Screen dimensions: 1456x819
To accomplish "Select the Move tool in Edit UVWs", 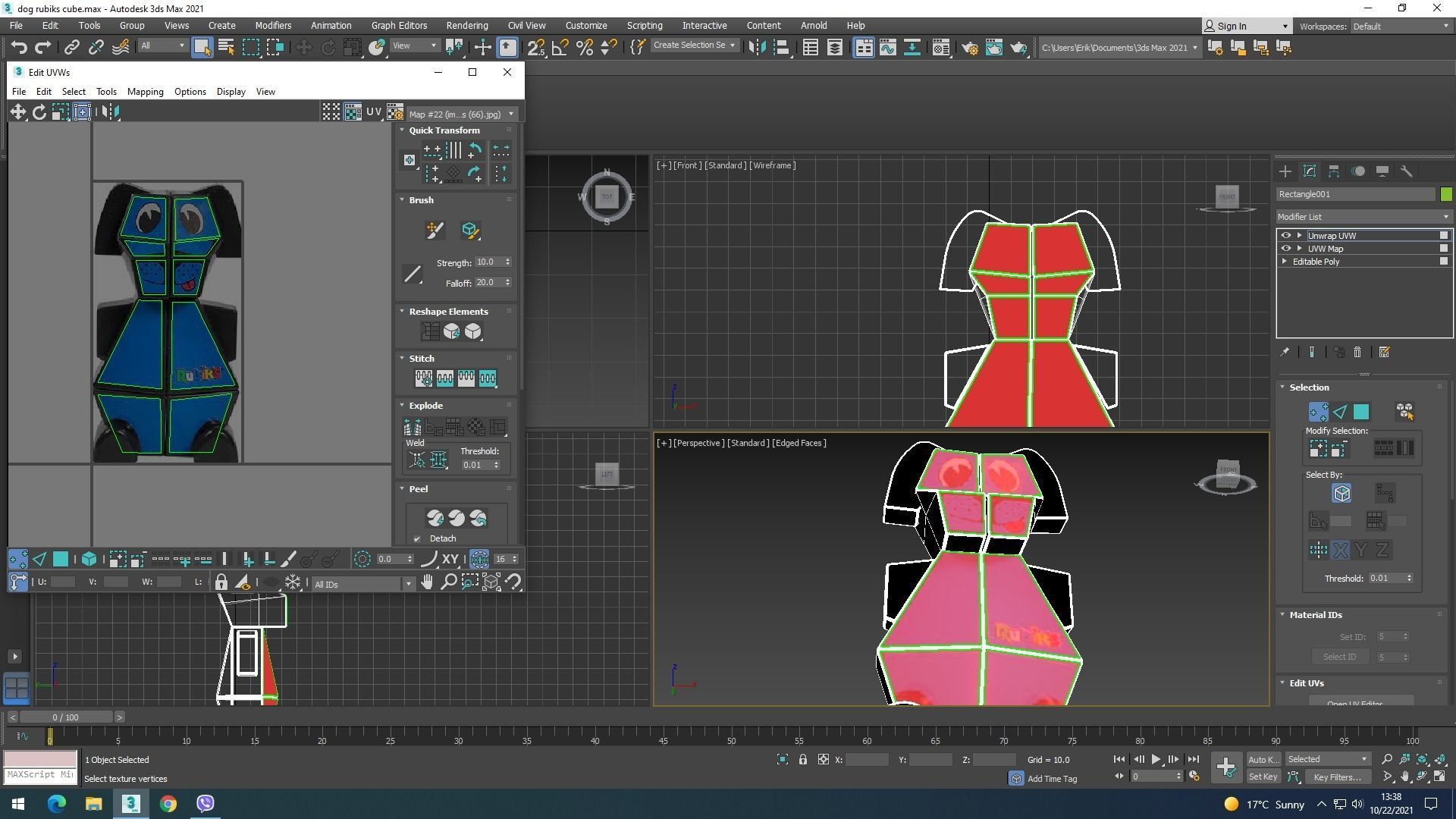I will pos(17,112).
